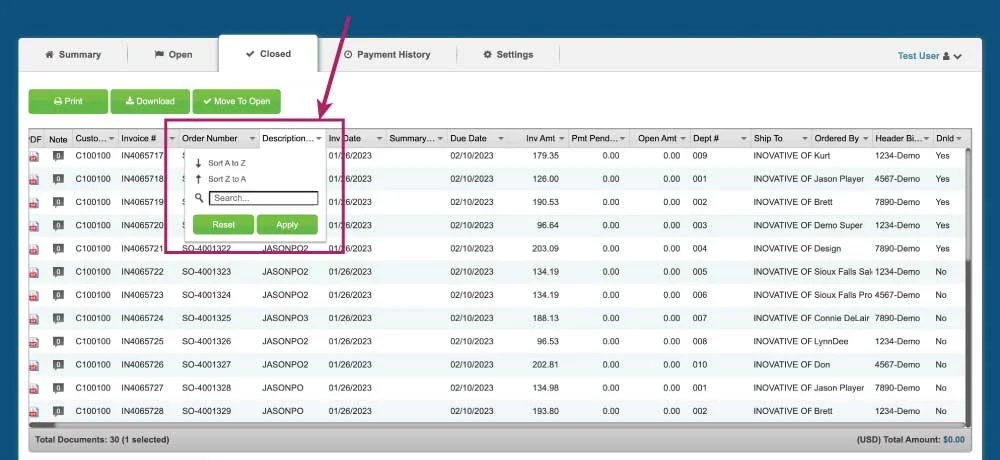
Task: Open the note icon for invoice IN4065727
Action: [58, 388]
